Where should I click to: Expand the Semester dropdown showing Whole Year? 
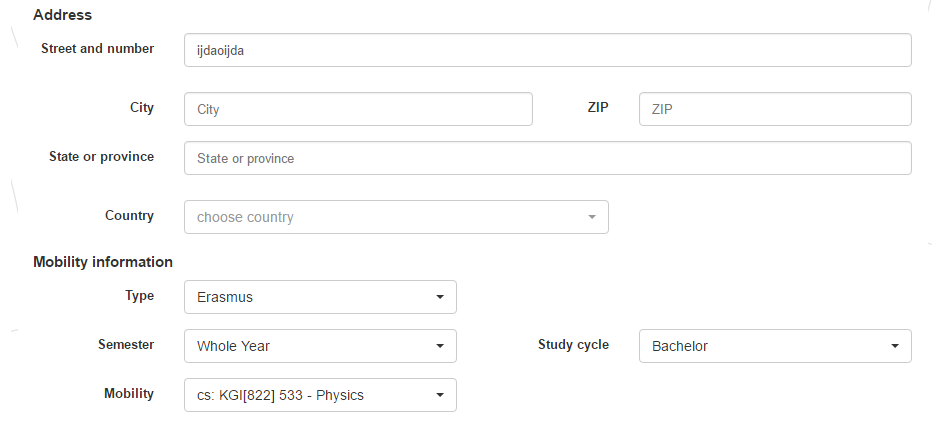[320, 346]
